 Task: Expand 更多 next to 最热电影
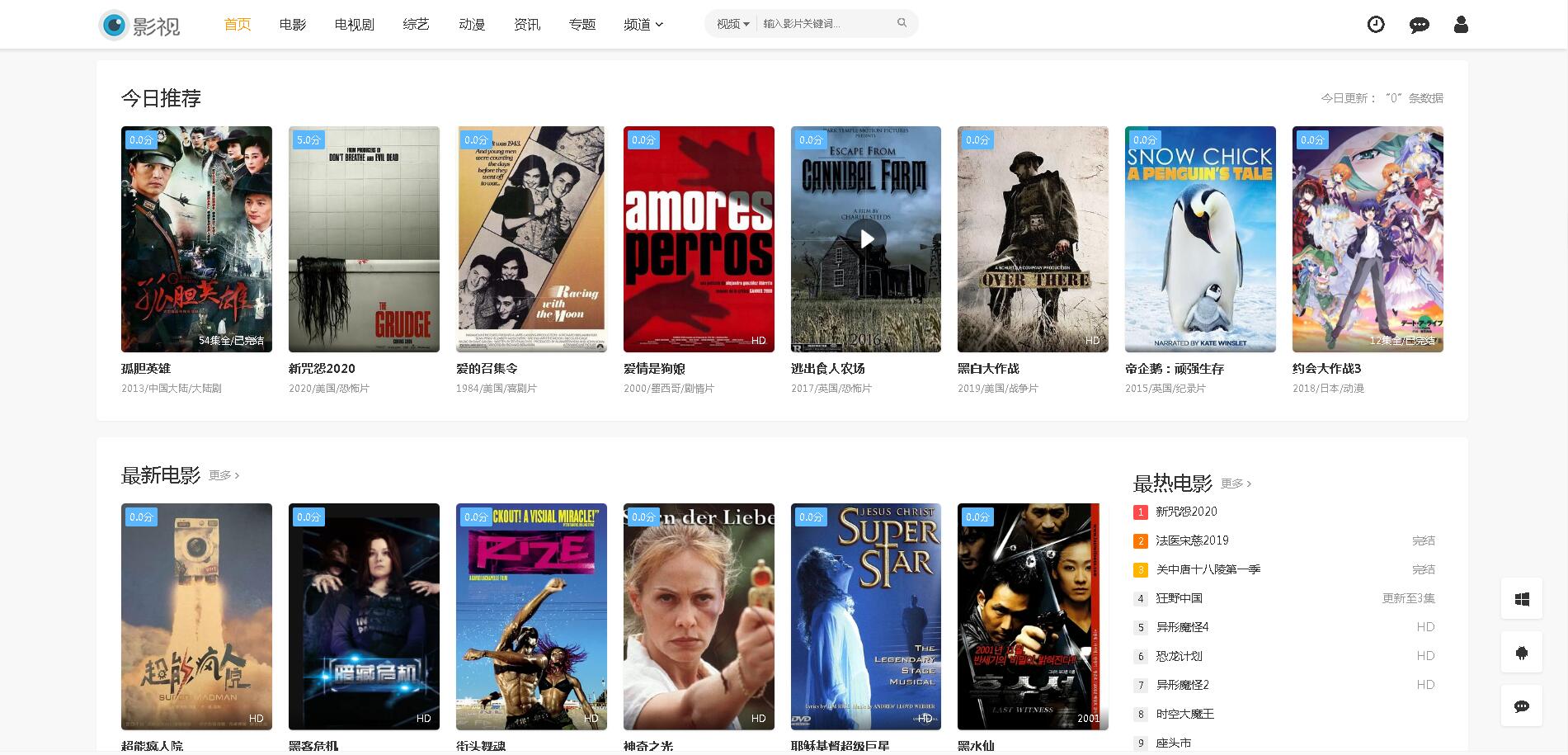(1236, 484)
